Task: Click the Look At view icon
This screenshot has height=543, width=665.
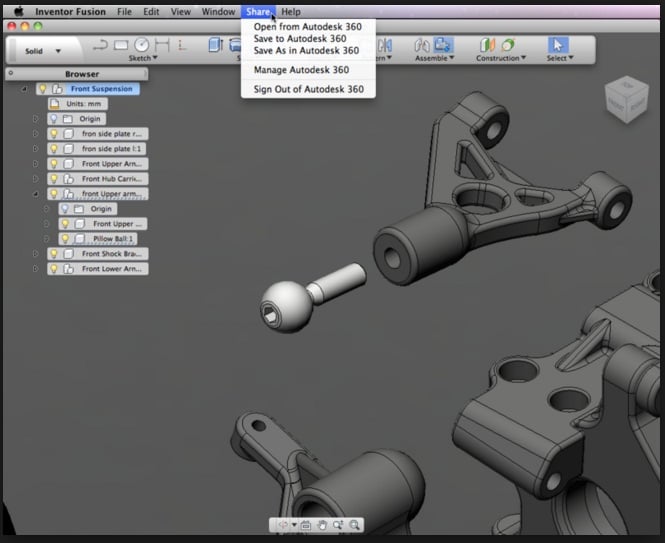Action: [x=306, y=525]
